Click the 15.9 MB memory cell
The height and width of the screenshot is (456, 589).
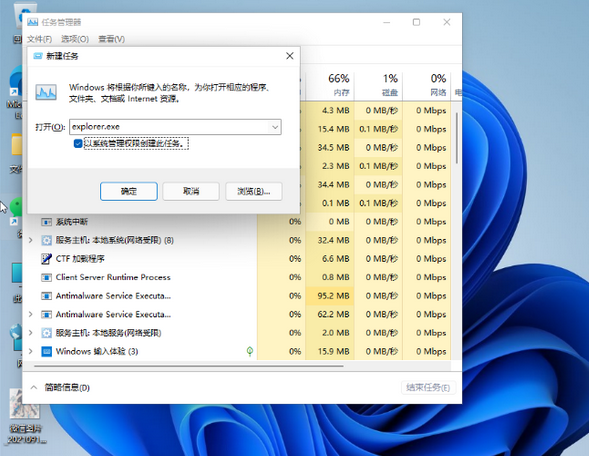330,352
